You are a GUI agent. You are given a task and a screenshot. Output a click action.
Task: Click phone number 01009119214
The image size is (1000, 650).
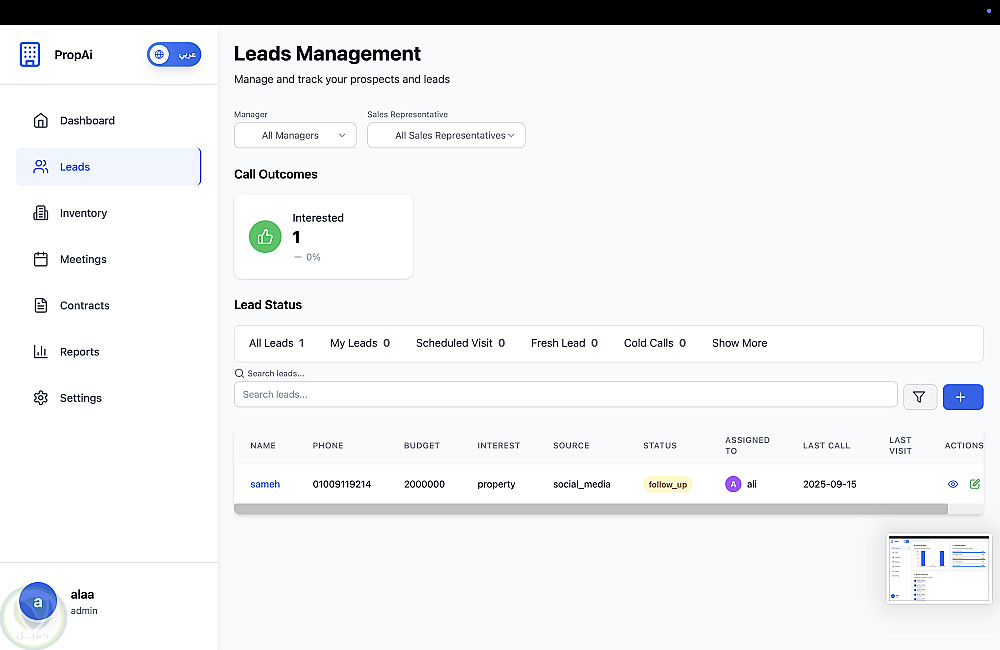(x=342, y=484)
